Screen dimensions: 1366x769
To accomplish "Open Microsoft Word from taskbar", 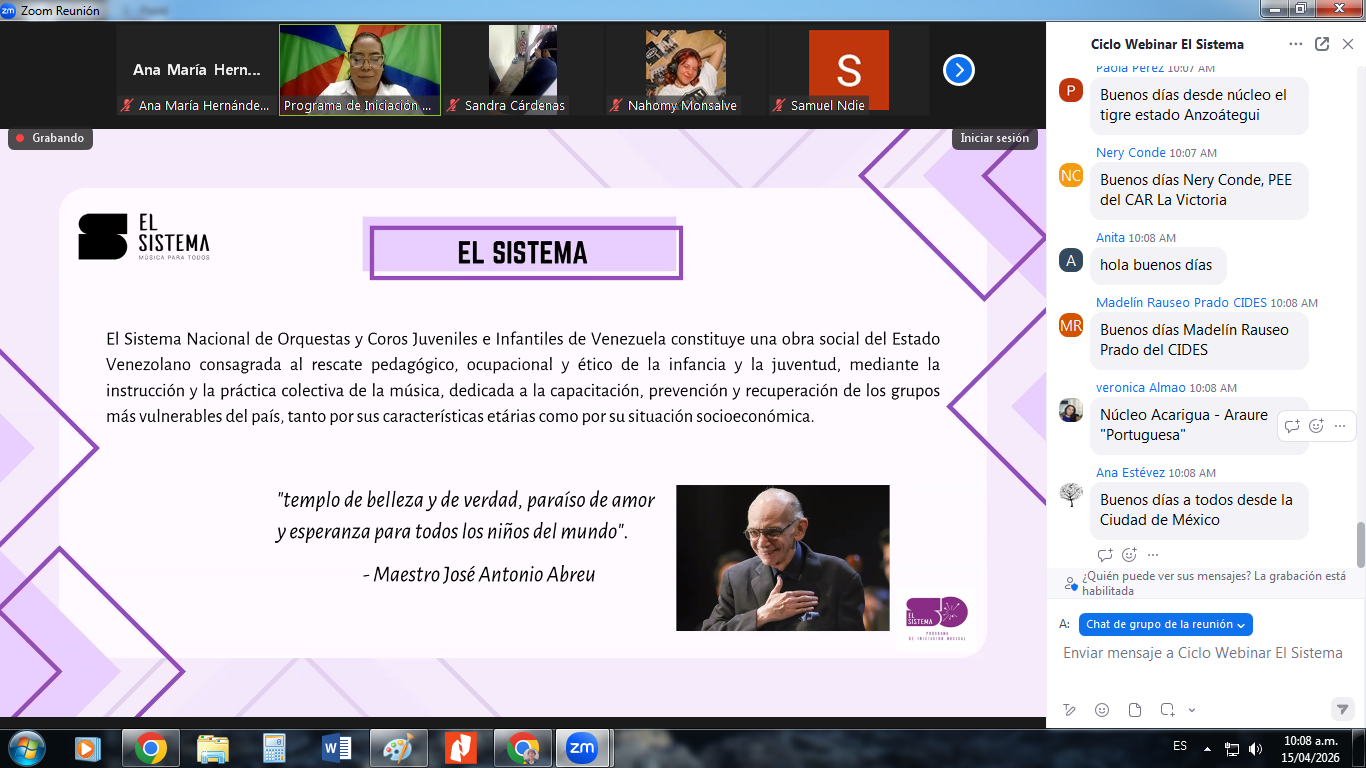I will point(336,747).
